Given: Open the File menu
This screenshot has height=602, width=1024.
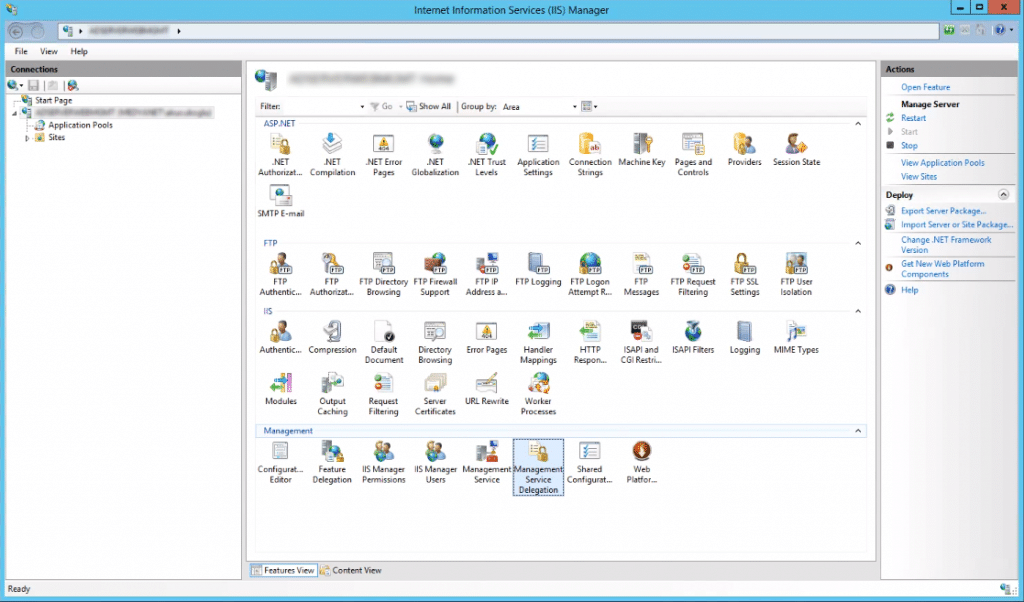Looking at the screenshot, I should click(x=21, y=51).
